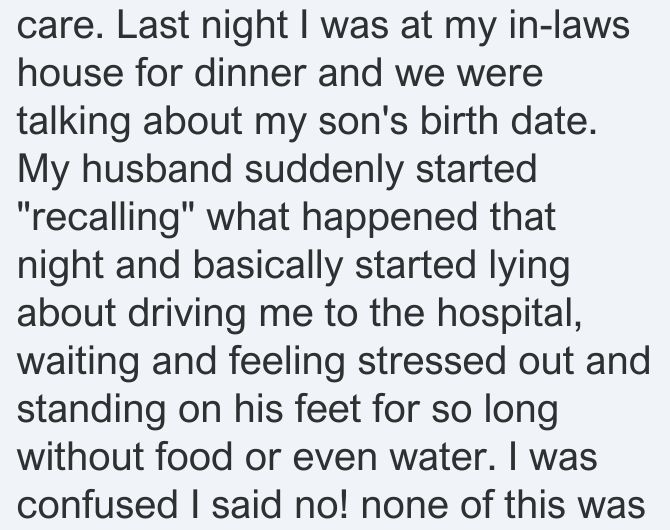Click the word "driving" in the paragraph
The height and width of the screenshot is (530, 670).
tap(187, 314)
